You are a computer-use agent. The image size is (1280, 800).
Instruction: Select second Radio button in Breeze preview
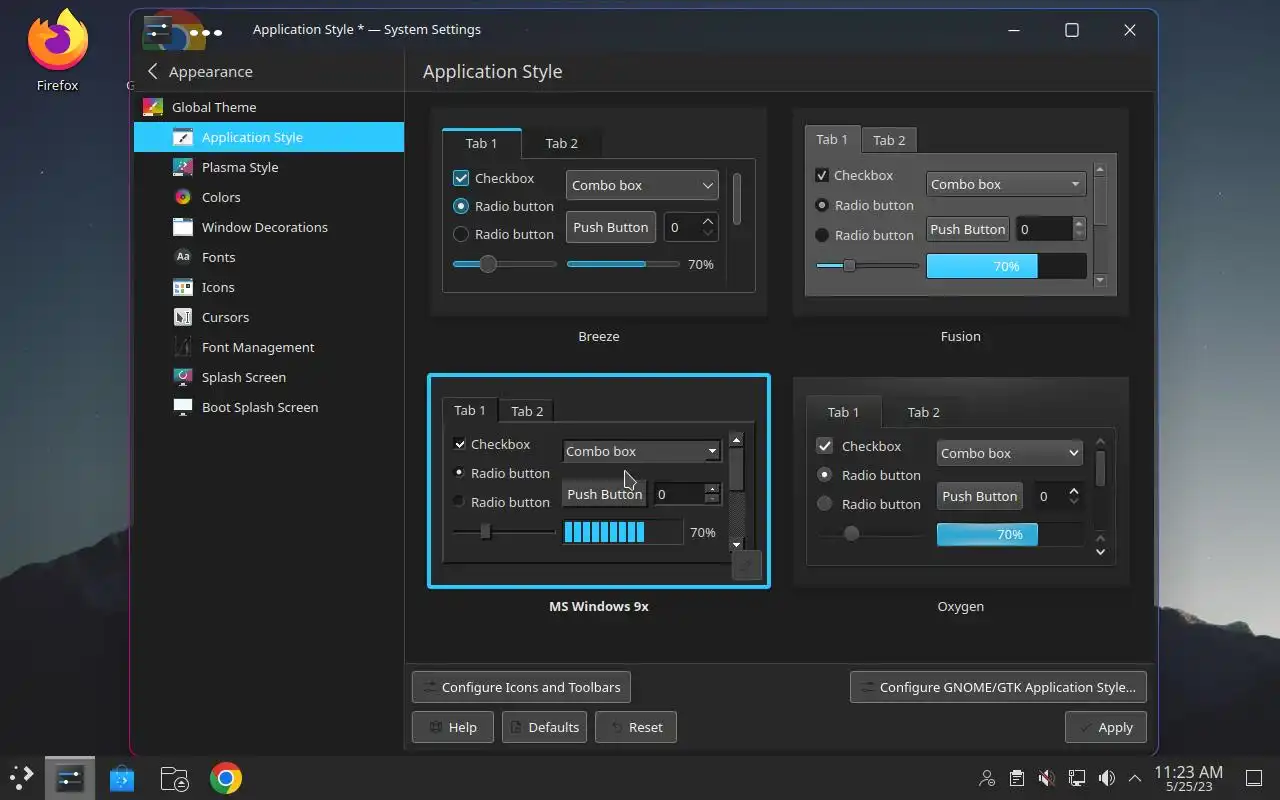pos(461,234)
